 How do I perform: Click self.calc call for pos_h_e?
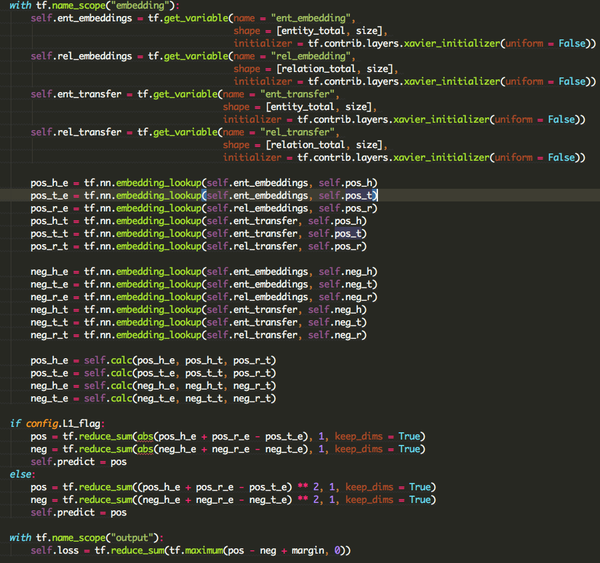coord(180,360)
